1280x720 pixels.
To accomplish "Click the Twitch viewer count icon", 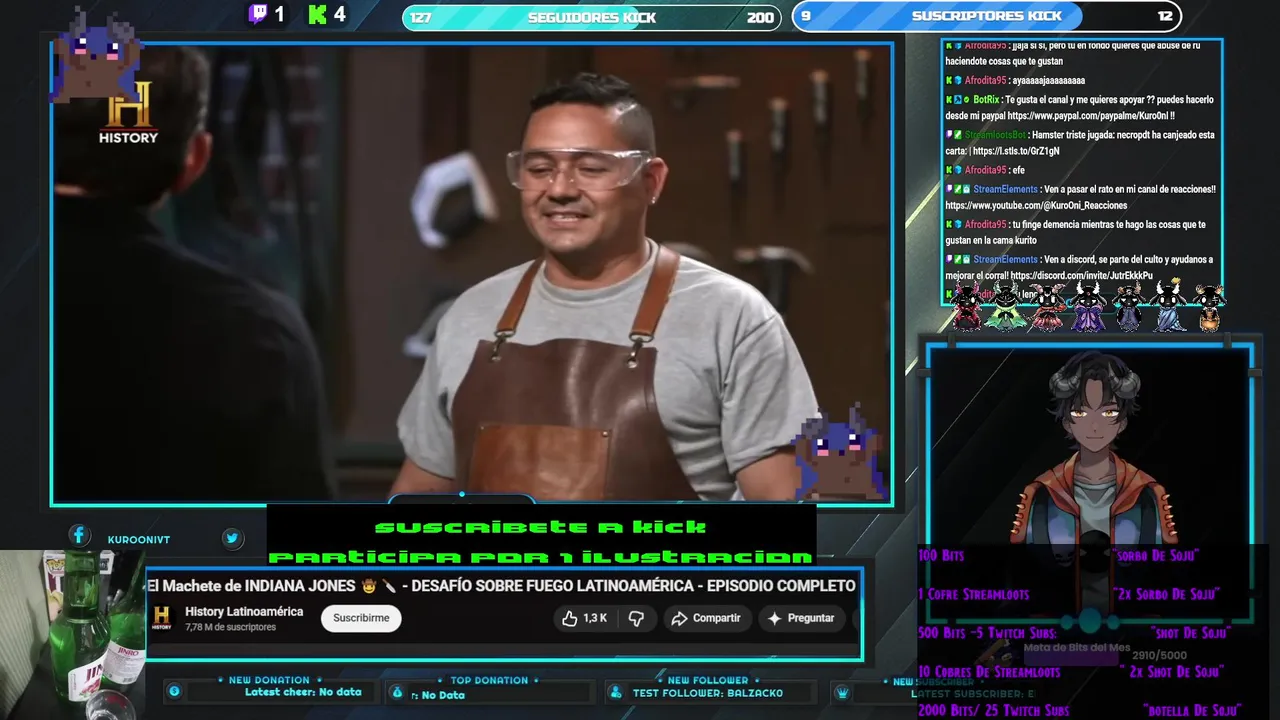I will pos(258,14).
